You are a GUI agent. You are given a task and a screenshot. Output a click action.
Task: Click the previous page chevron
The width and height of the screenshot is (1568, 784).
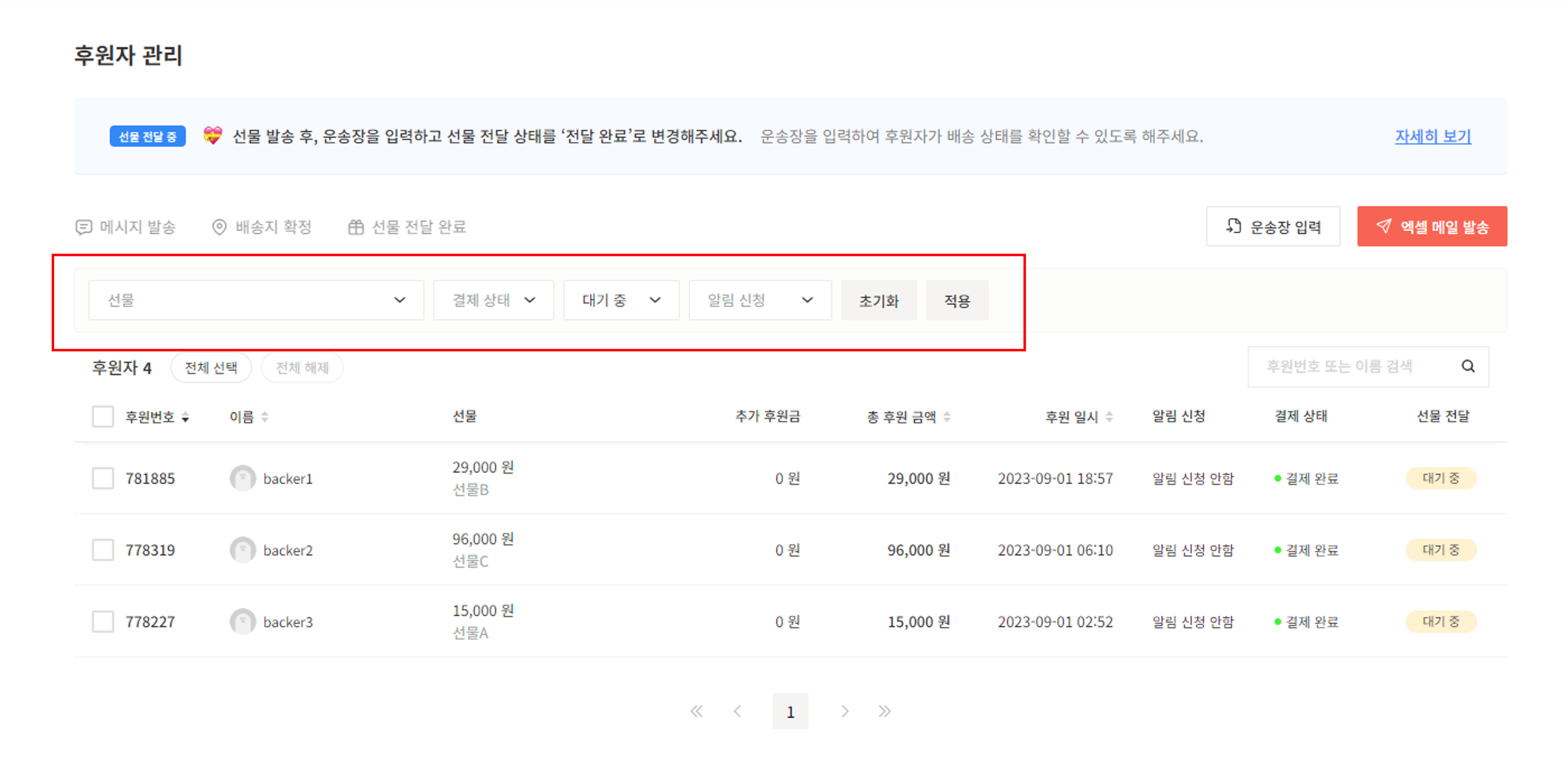pos(737,711)
